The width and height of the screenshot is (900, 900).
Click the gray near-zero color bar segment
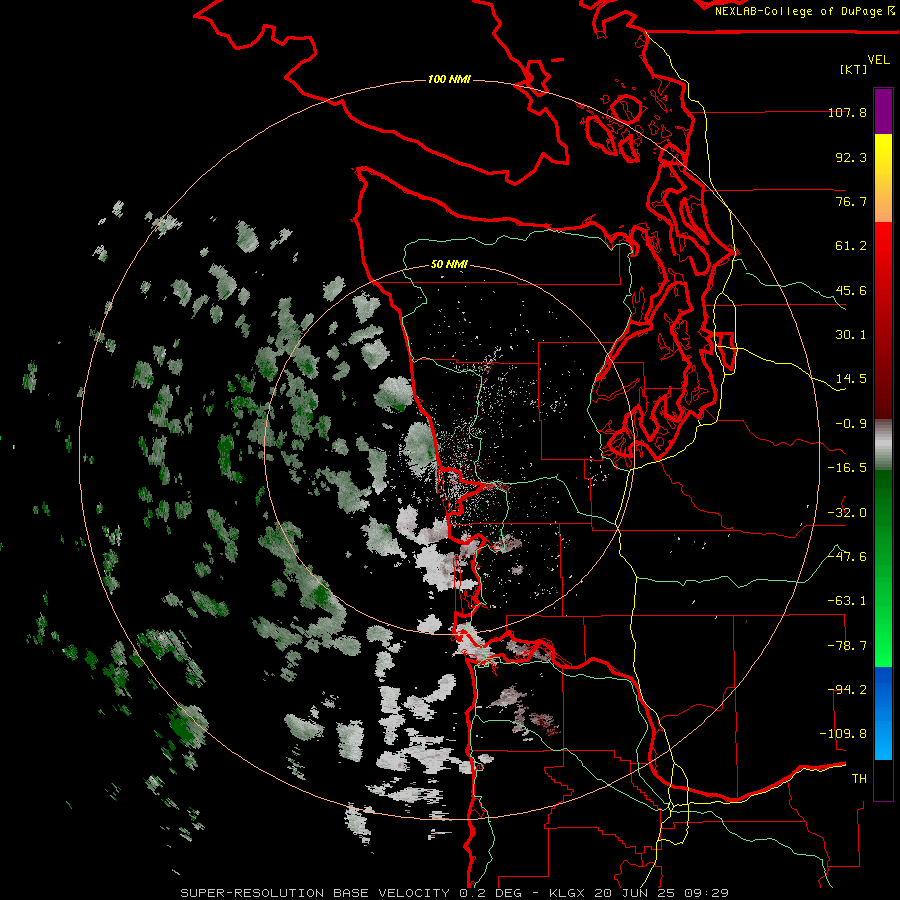tap(883, 442)
